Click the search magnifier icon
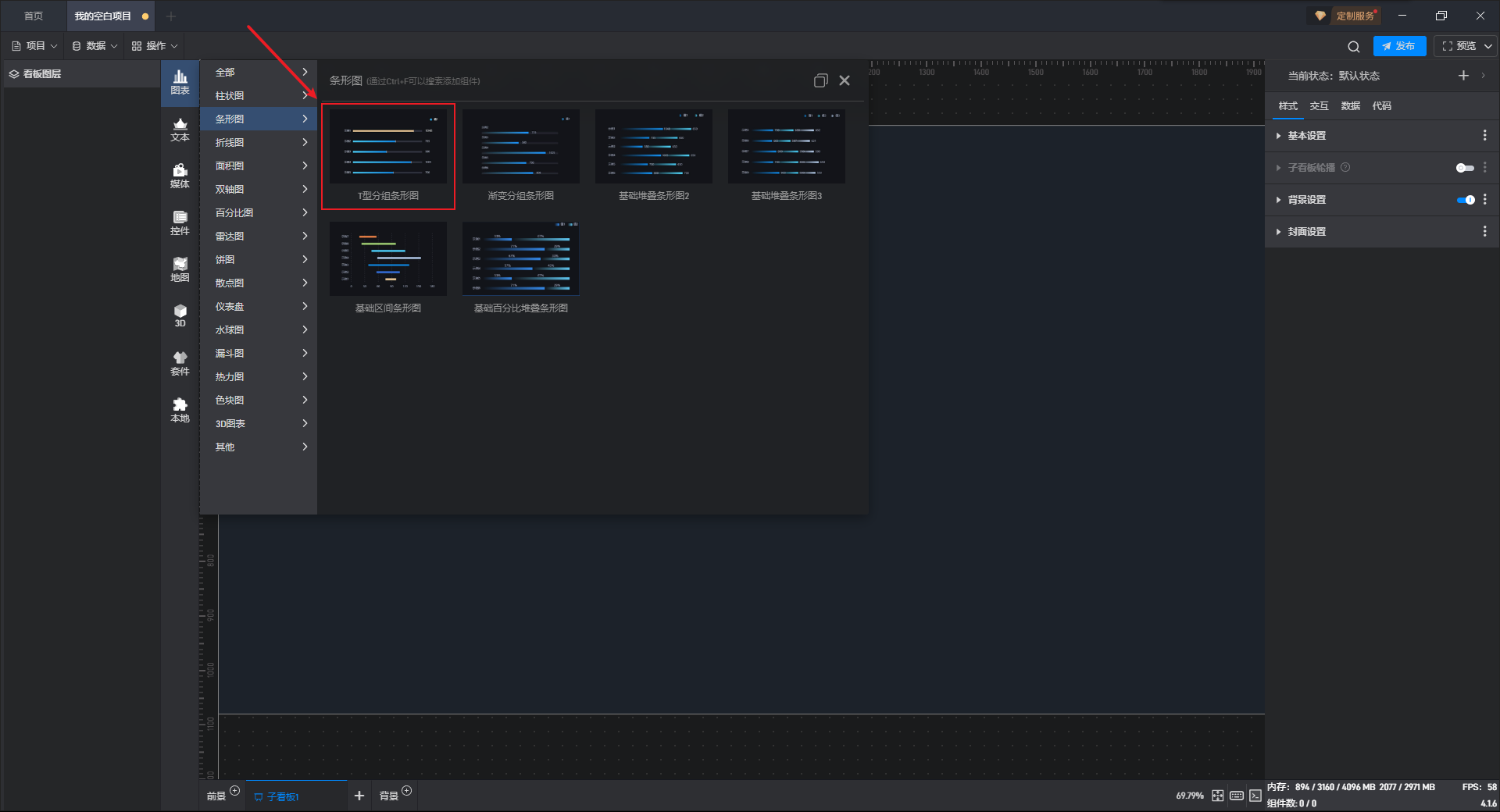The width and height of the screenshot is (1500, 812). [x=1354, y=47]
